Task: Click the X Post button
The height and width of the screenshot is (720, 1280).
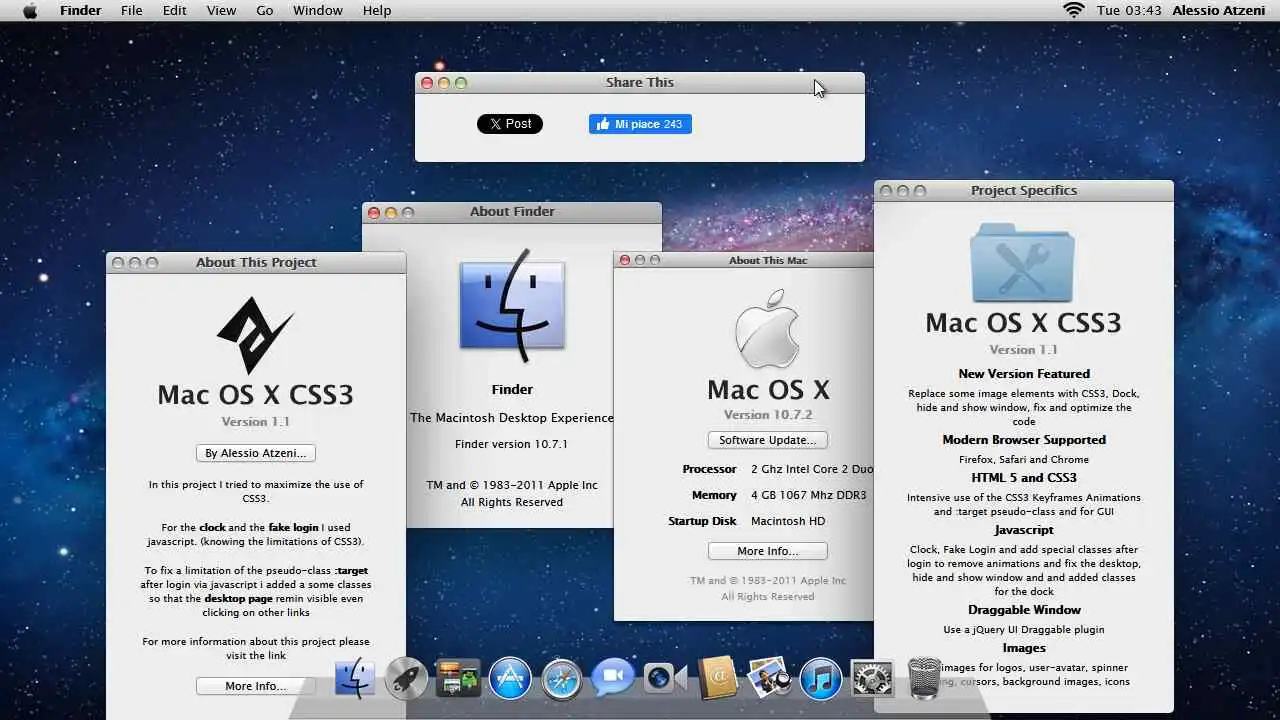Action: point(510,124)
